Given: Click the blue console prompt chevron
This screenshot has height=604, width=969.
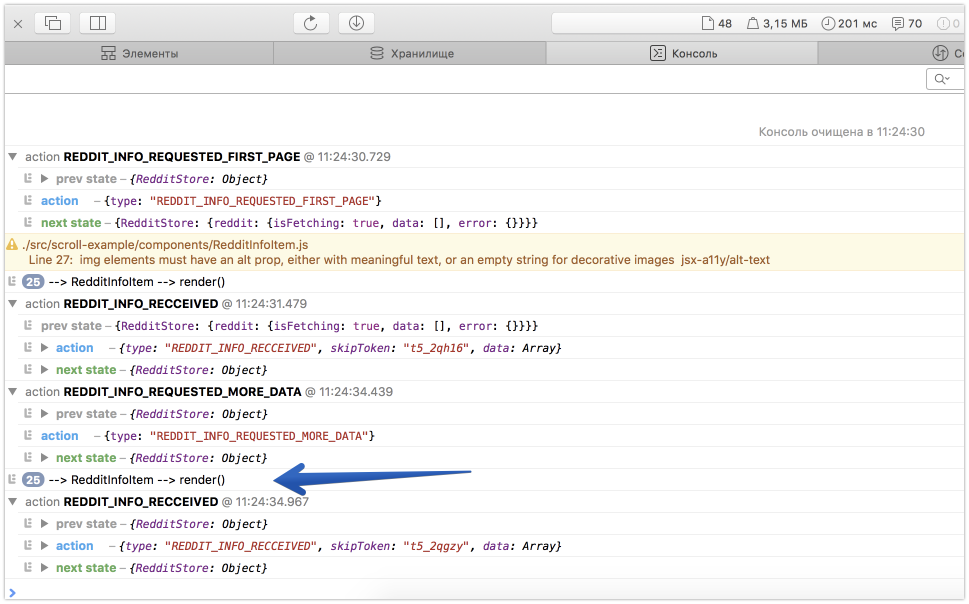Looking at the screenshot, I should tap(12, 593).
